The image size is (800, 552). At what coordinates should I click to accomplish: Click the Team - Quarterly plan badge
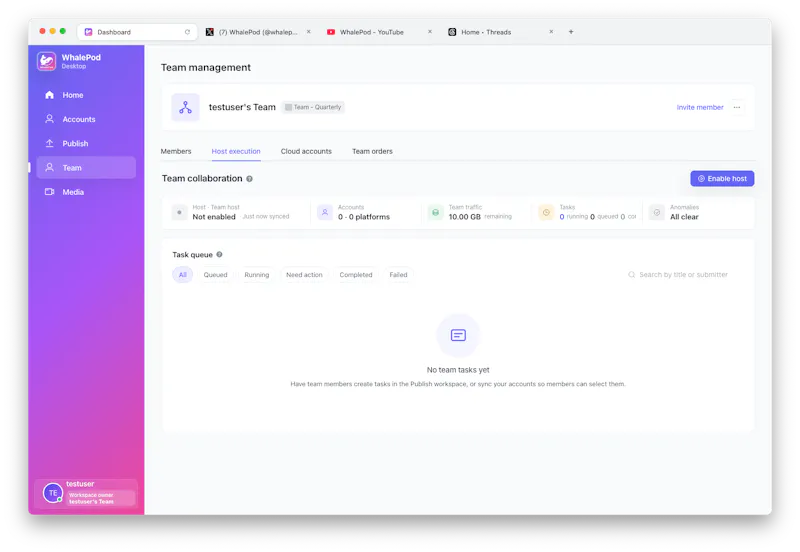tap(313, 107)
